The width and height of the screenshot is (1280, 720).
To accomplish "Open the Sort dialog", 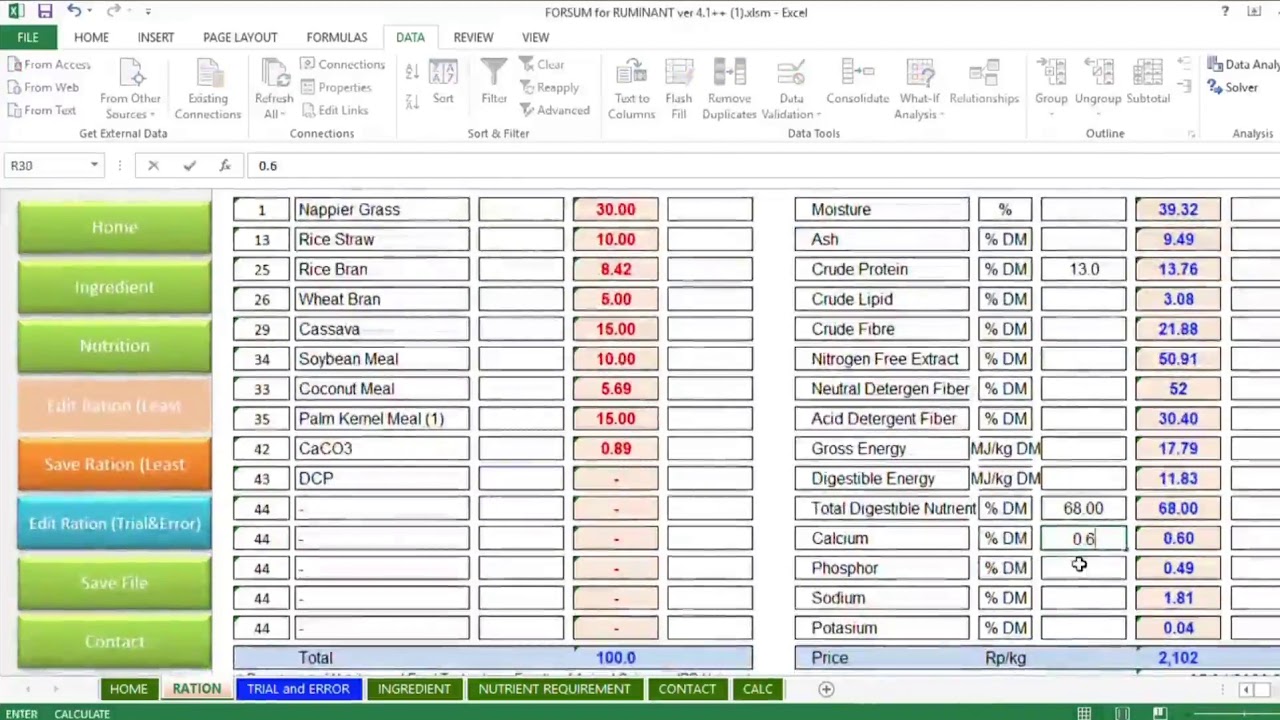I will point(443,84).
